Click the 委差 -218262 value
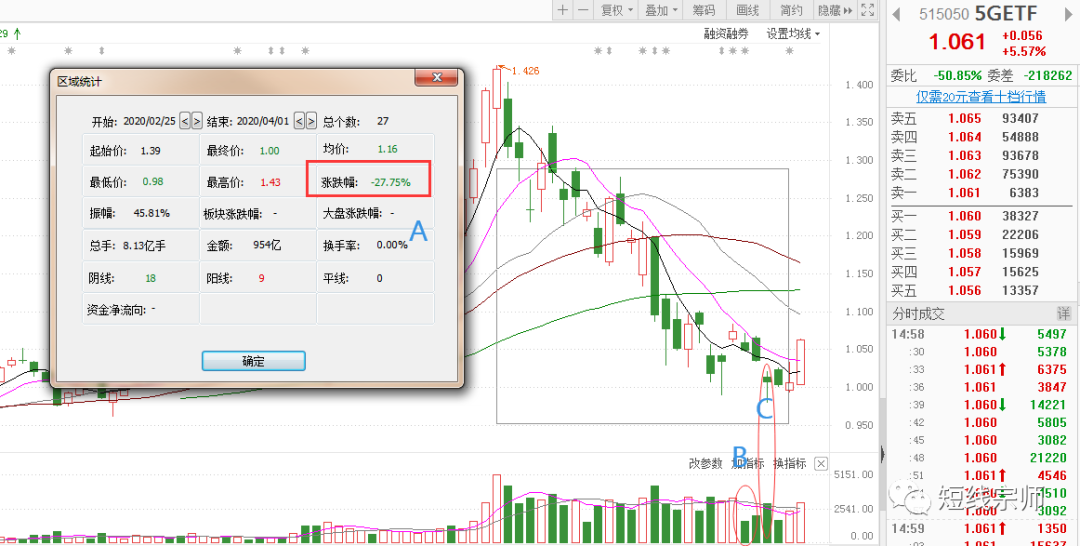Image resolution: width=1080 pixels, height=546 pixels. pos(1048,76)
